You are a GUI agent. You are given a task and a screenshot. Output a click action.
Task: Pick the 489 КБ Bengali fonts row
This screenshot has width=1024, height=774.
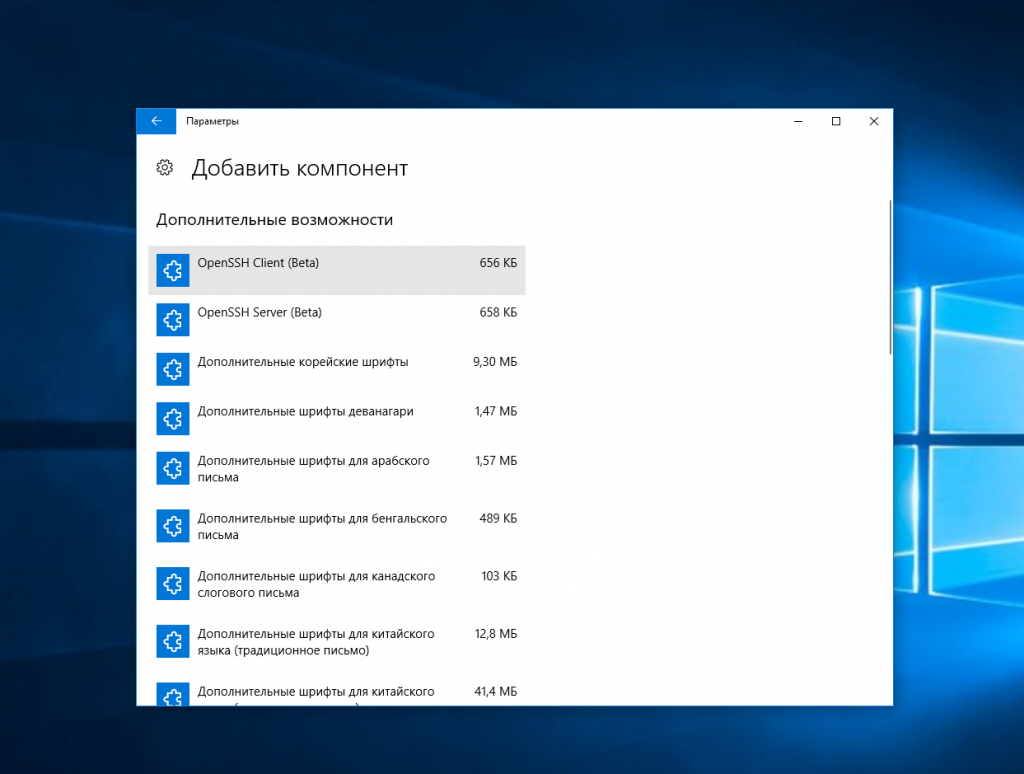(x=337, y=526)
